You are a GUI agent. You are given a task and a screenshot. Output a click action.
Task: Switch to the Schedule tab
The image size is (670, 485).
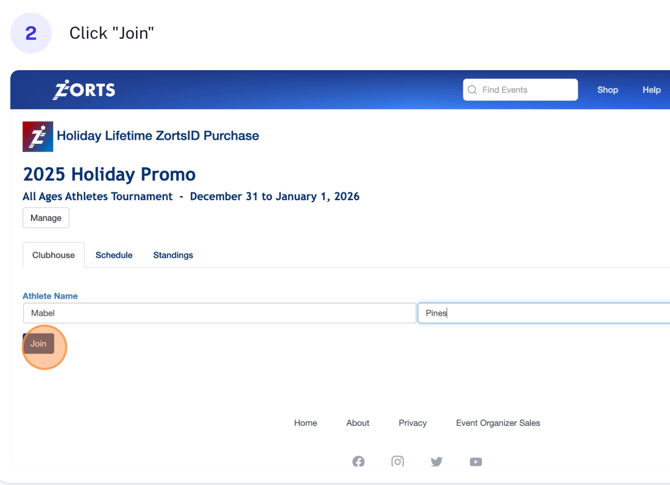pyautogui.click(x=114, y=255)
